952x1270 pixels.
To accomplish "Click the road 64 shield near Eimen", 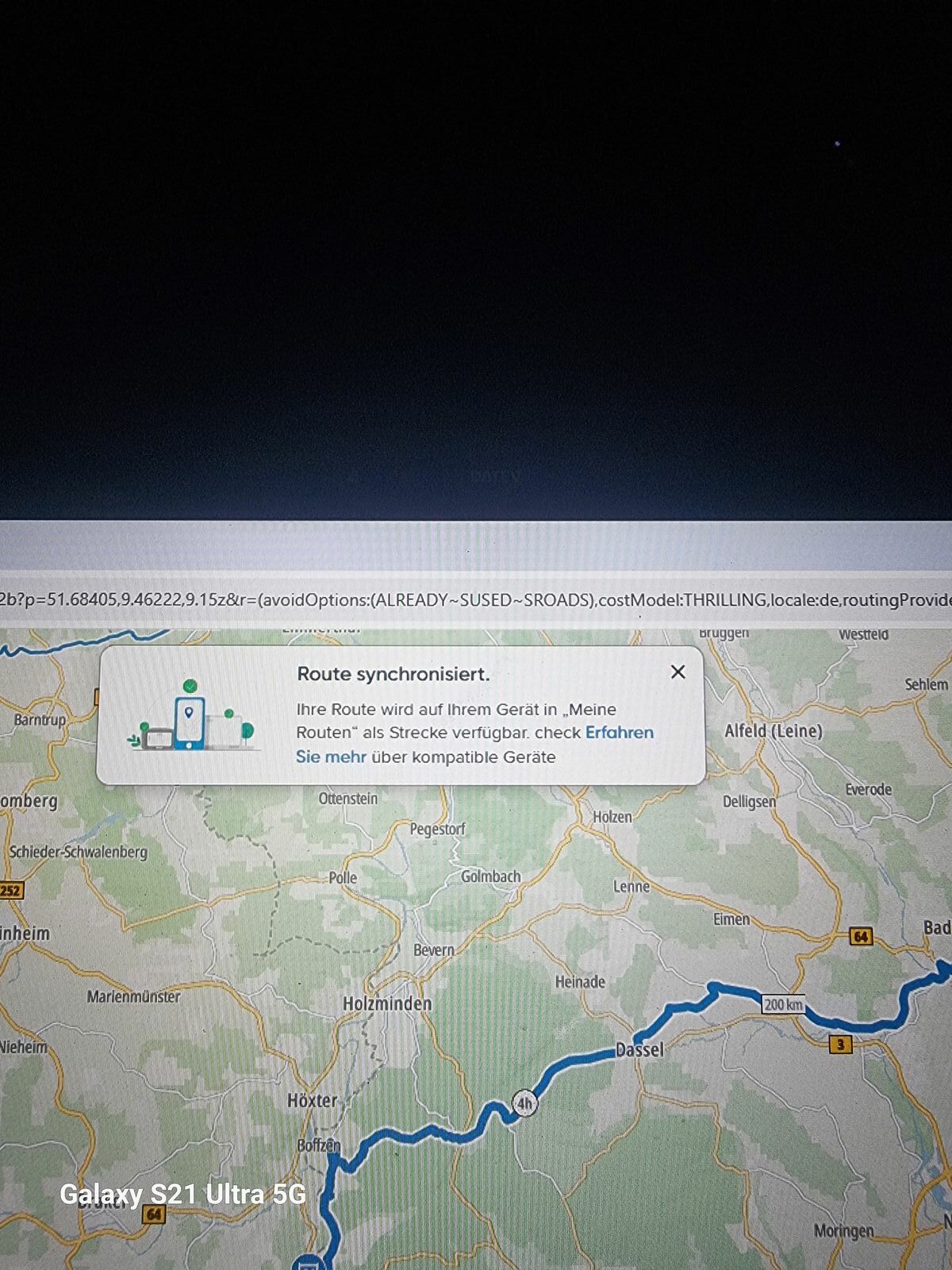I will [861, 937].
